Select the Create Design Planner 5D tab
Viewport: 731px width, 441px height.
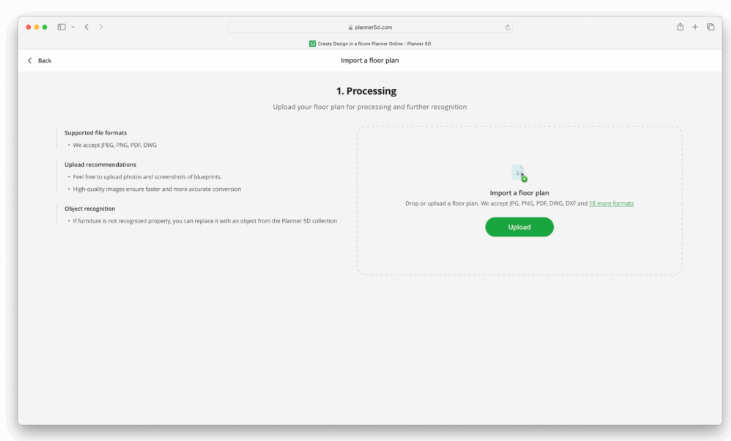coord(374,43)
